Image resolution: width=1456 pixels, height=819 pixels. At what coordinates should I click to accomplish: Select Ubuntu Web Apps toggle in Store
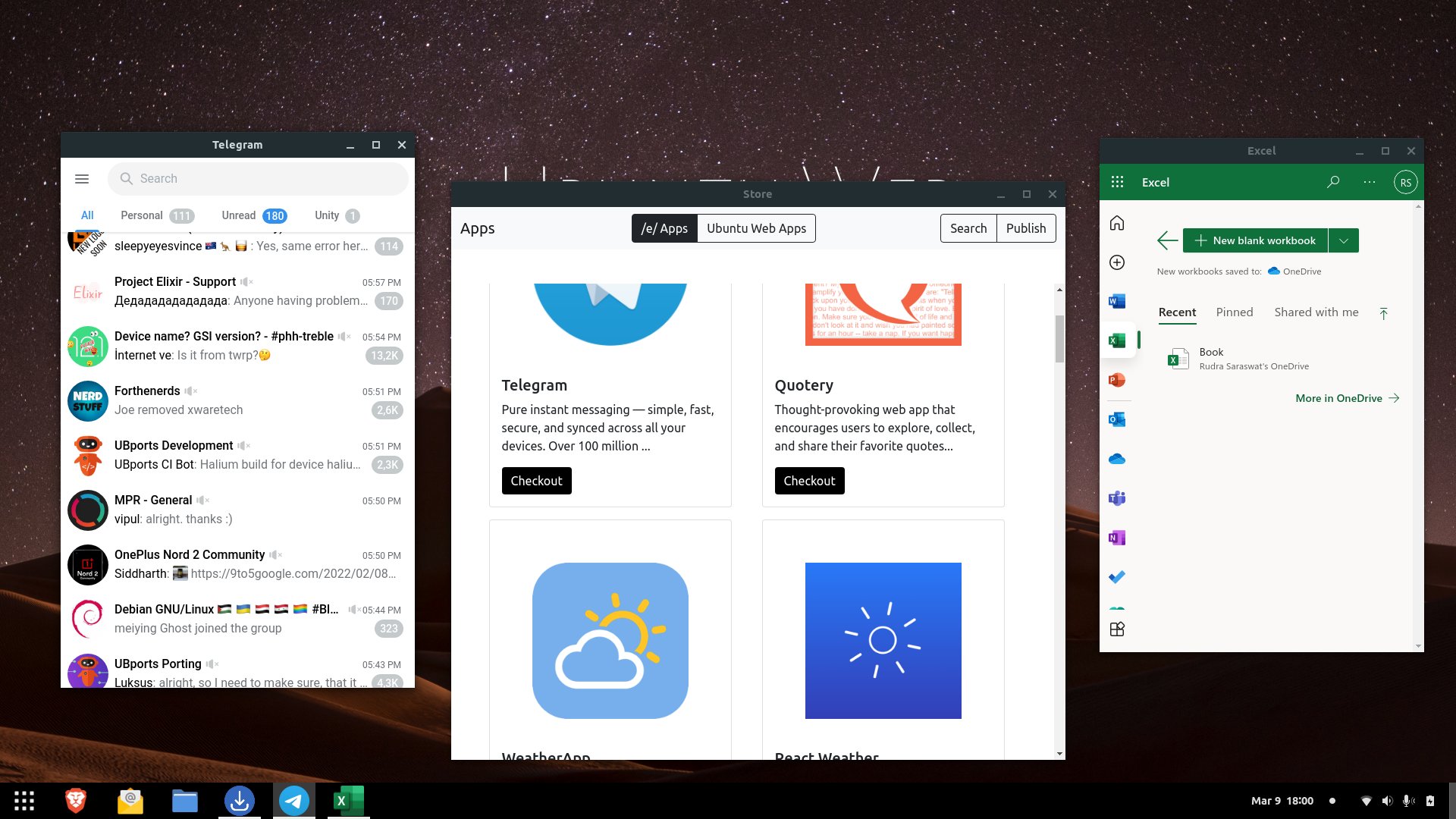click(756, 228)
